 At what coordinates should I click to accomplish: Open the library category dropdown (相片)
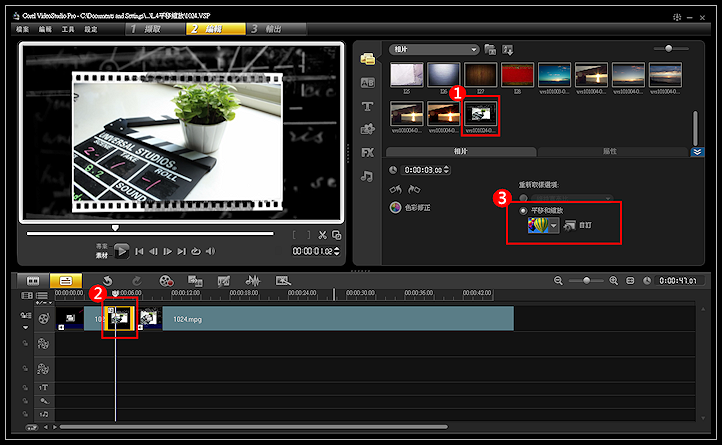click(x=434, y=49)
